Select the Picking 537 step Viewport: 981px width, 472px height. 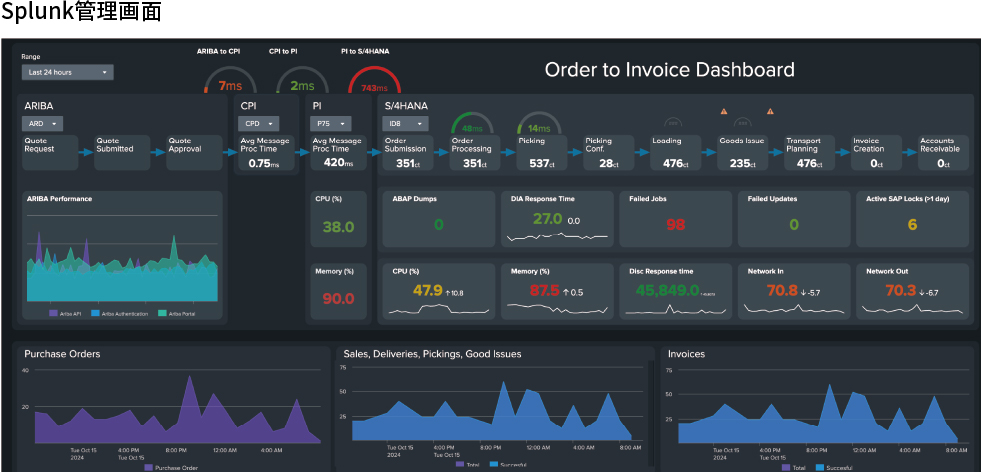point(542,152)
